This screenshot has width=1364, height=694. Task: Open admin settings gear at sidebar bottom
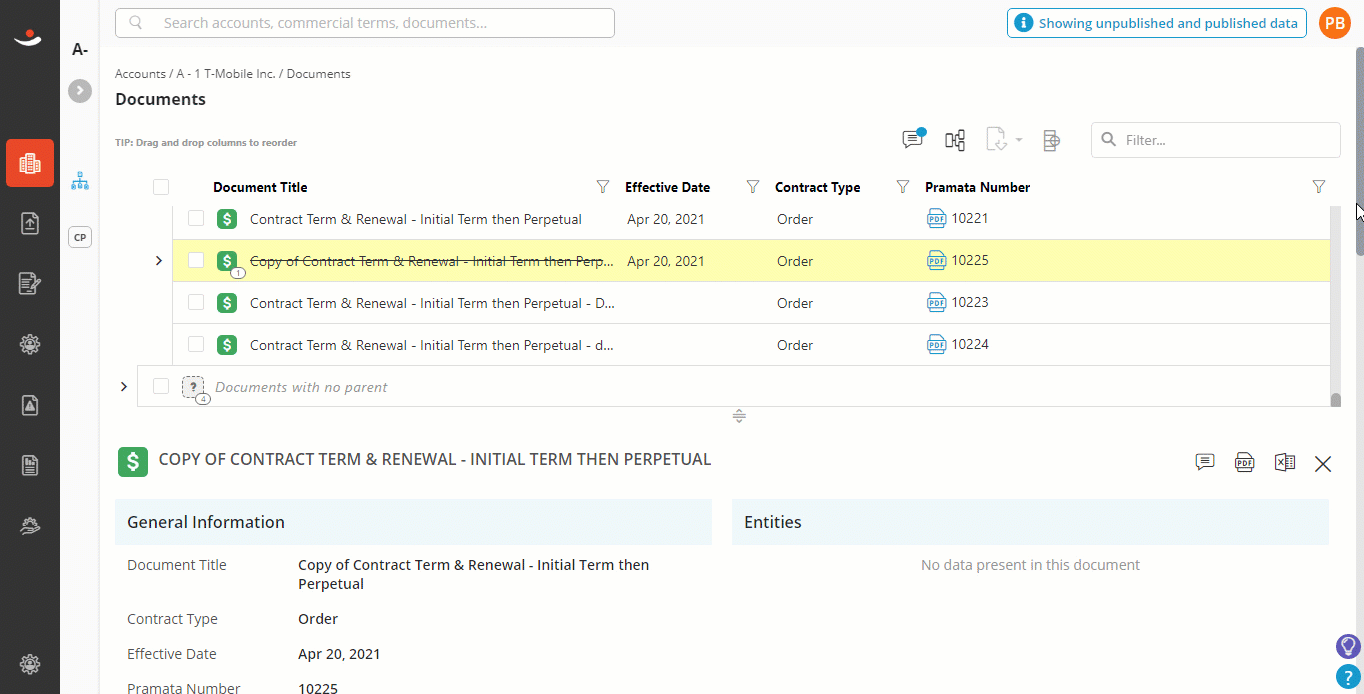(30, 664)
